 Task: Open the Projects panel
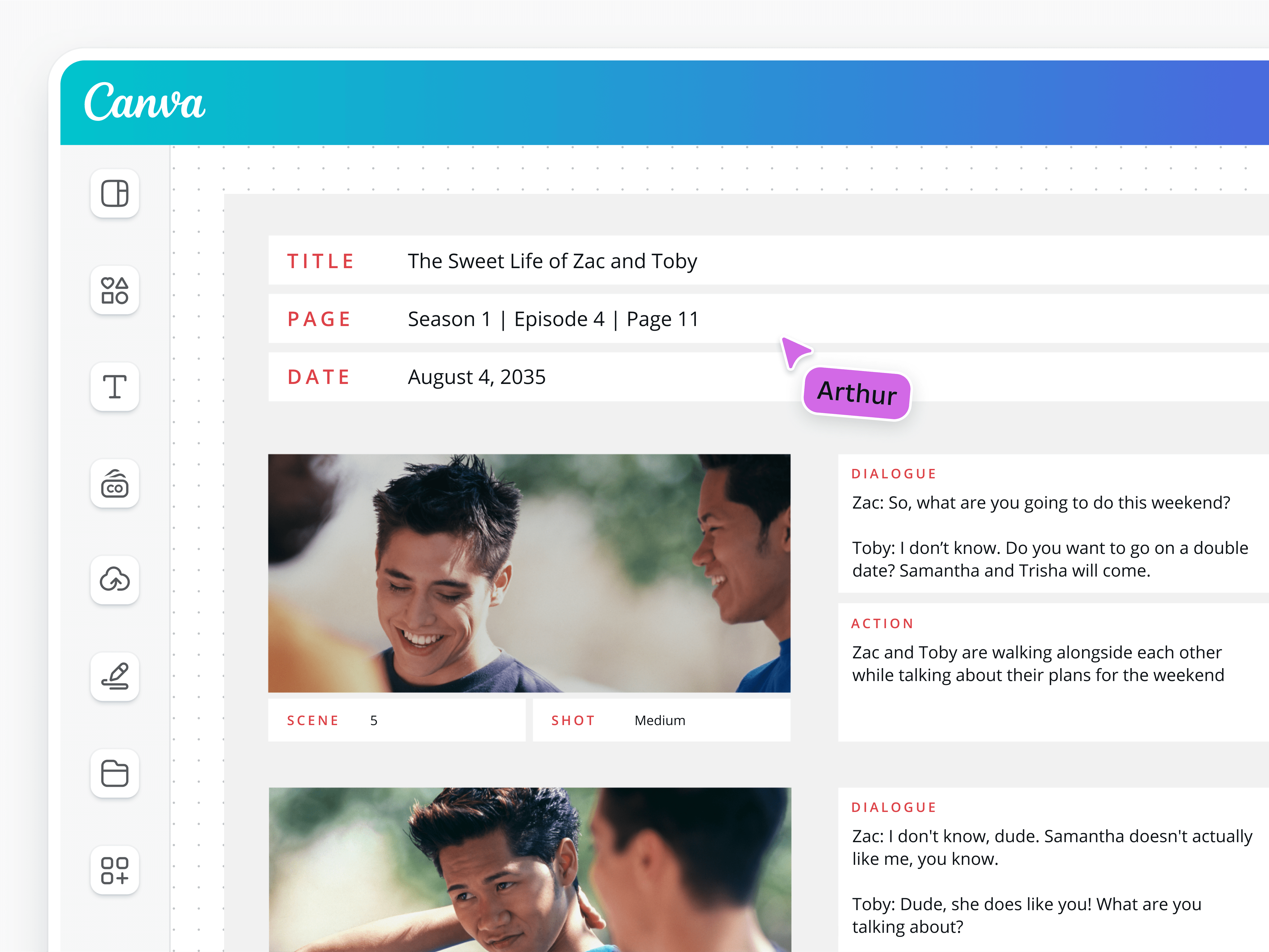pos(114,774)
